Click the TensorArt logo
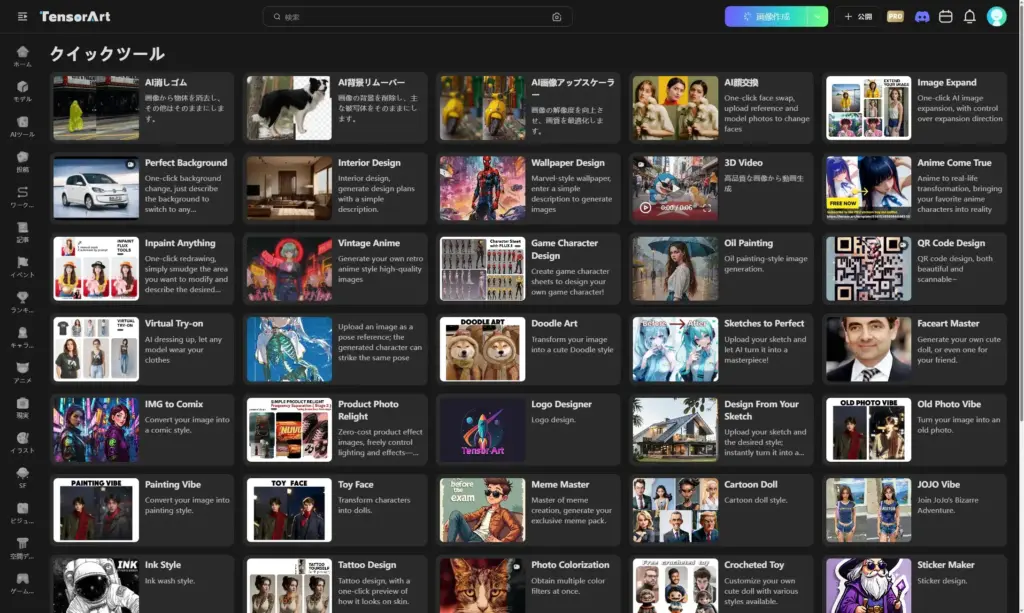The width and height of the screenshot is (1024, 613). click(x=75, y=16)
